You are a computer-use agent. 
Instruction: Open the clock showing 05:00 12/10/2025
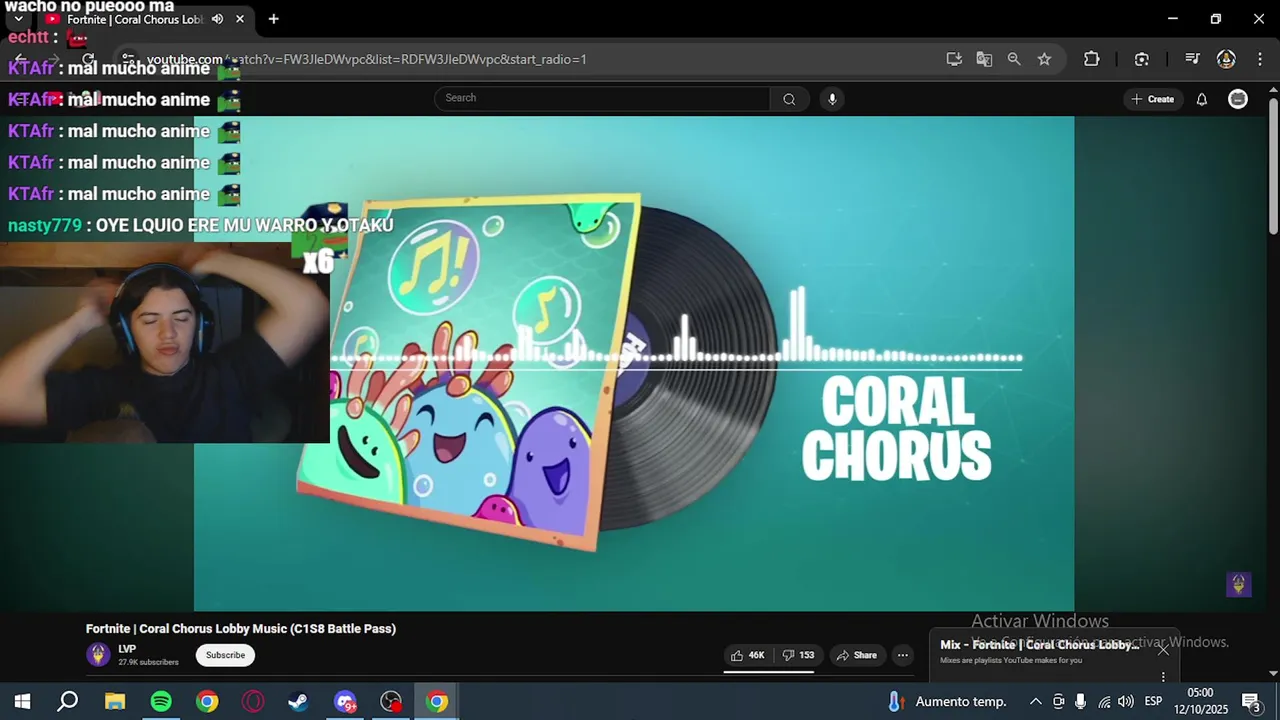point(1200,702)
